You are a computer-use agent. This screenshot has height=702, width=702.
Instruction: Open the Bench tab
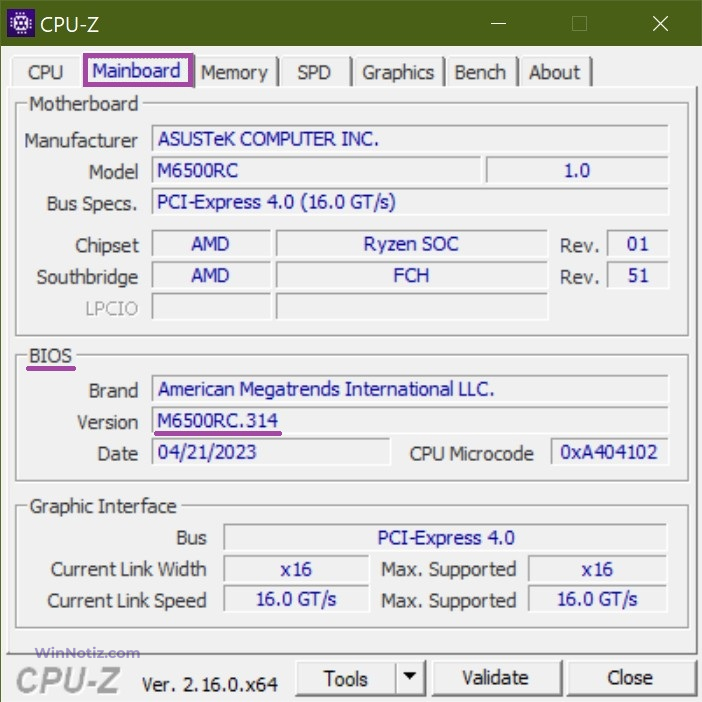click(479, 72)
